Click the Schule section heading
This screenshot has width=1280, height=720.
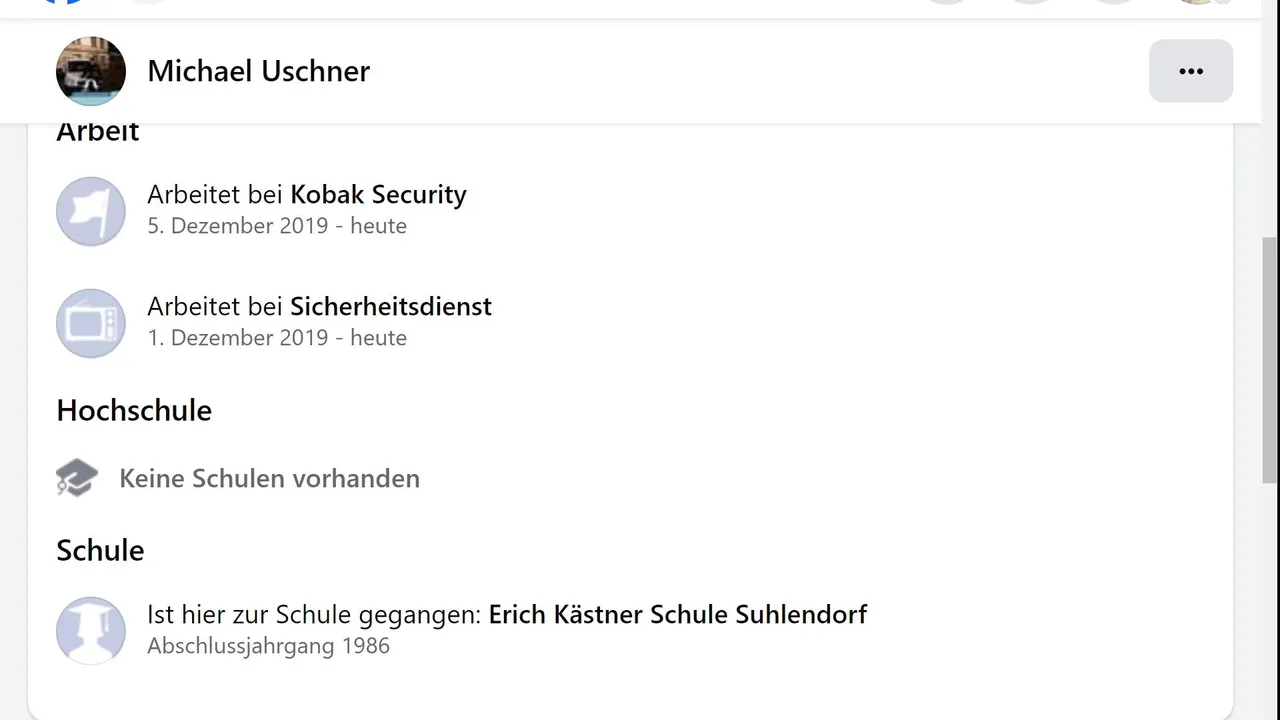(100, 550)
